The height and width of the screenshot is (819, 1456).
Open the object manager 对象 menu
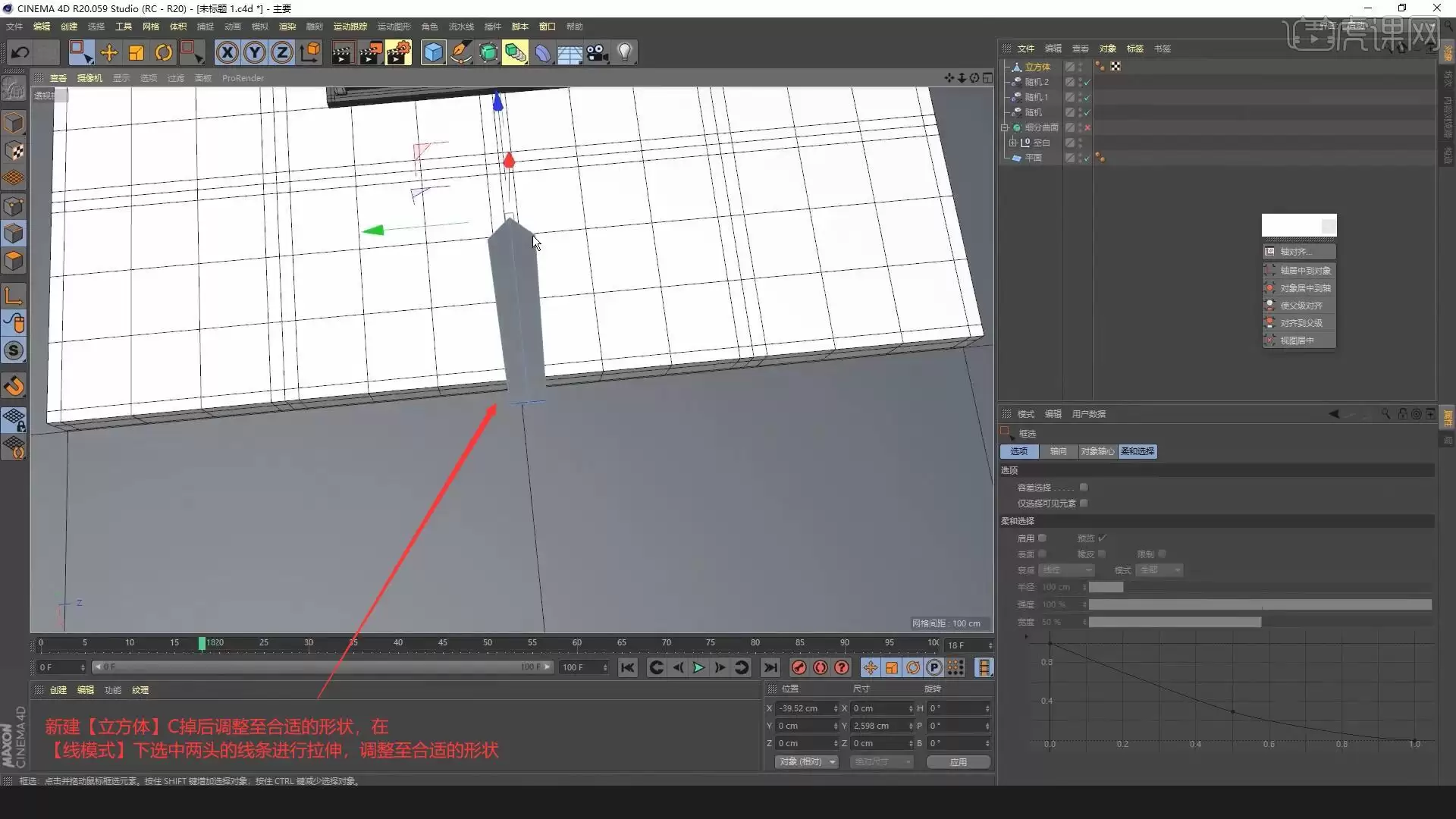click(1108, 49)
